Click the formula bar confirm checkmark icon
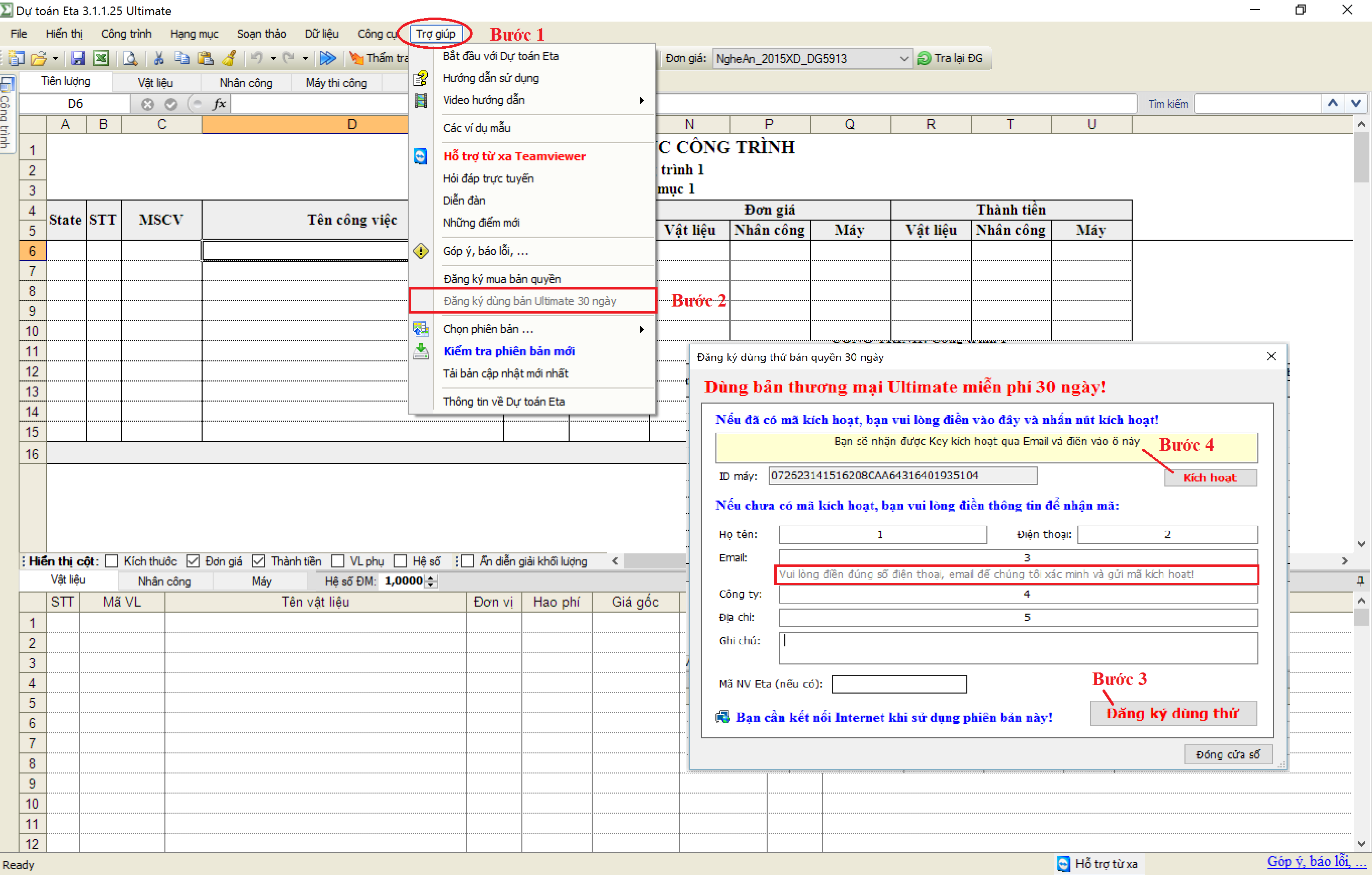 pos(170,104)
